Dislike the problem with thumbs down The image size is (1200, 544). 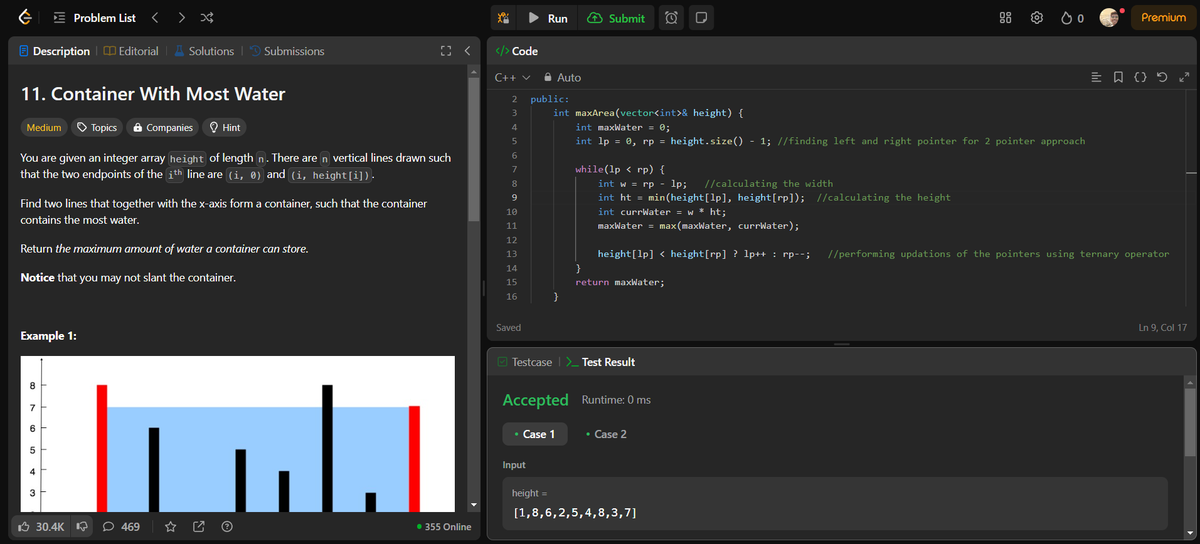coord(83,526)
